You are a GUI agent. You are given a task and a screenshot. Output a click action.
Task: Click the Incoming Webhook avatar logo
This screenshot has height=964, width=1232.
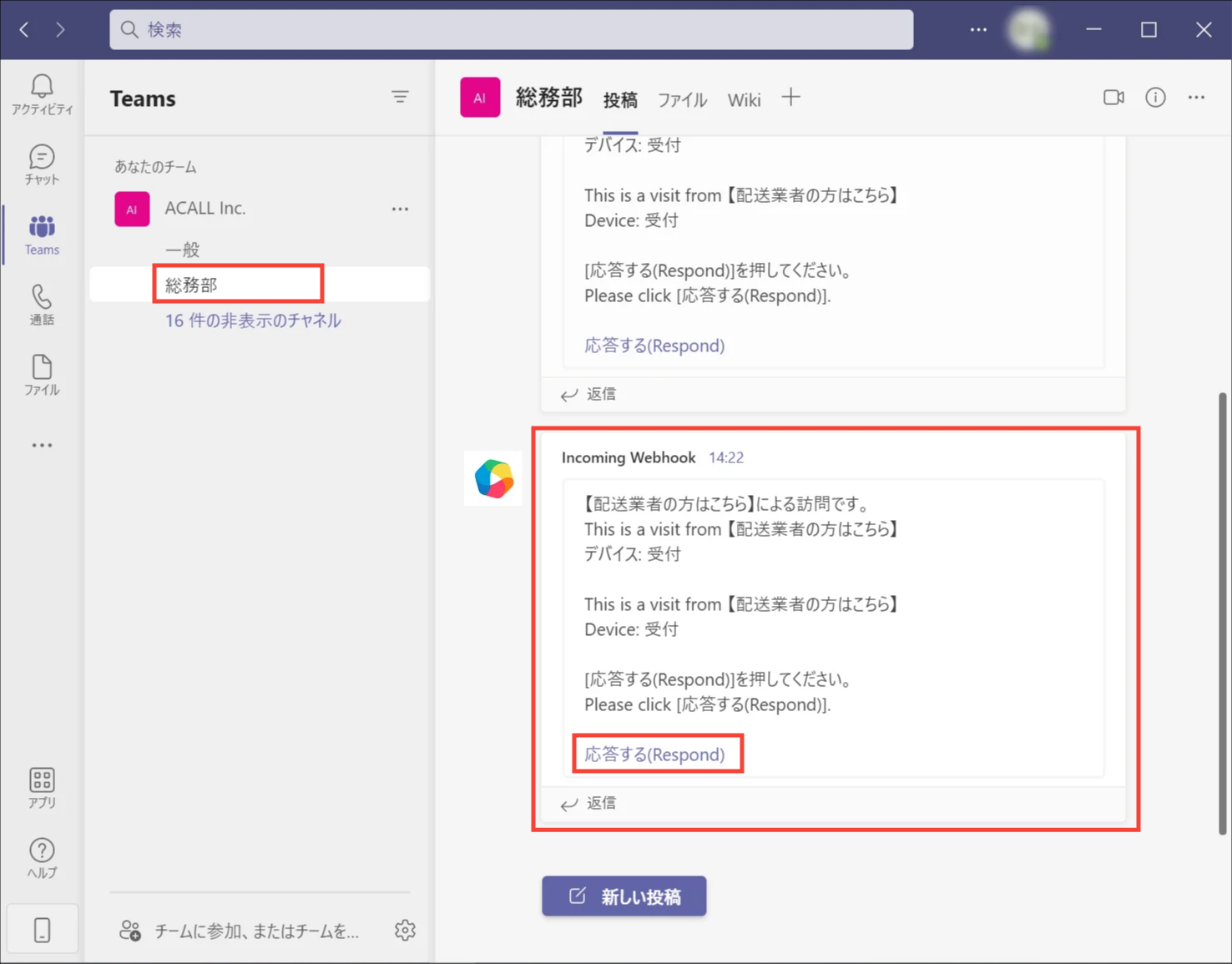point(493,479)
